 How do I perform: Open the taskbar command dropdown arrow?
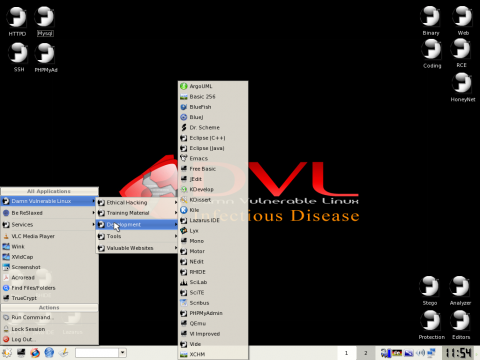[x=123, y=353]
